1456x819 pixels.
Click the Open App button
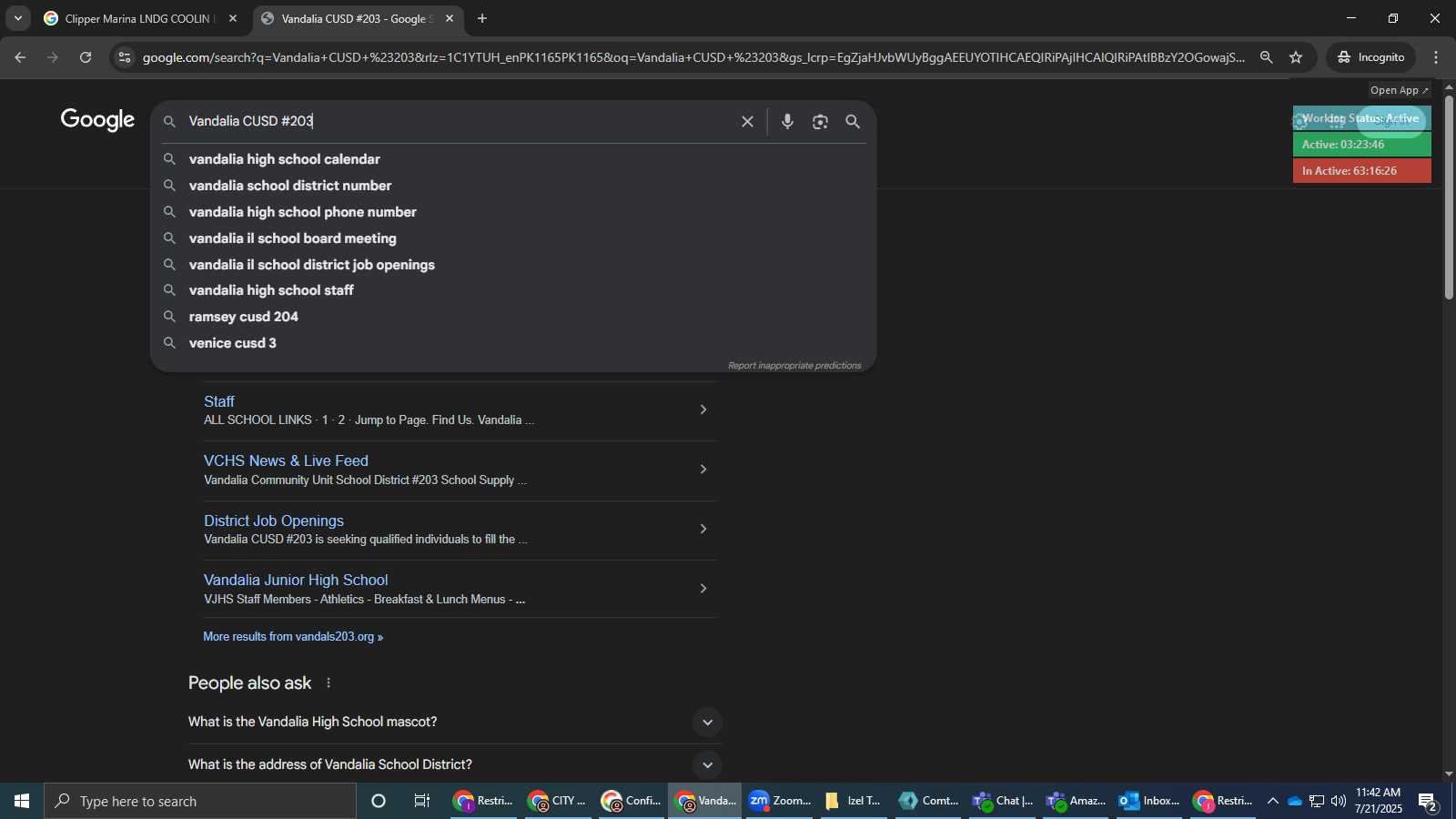[x=1399, y=90]
